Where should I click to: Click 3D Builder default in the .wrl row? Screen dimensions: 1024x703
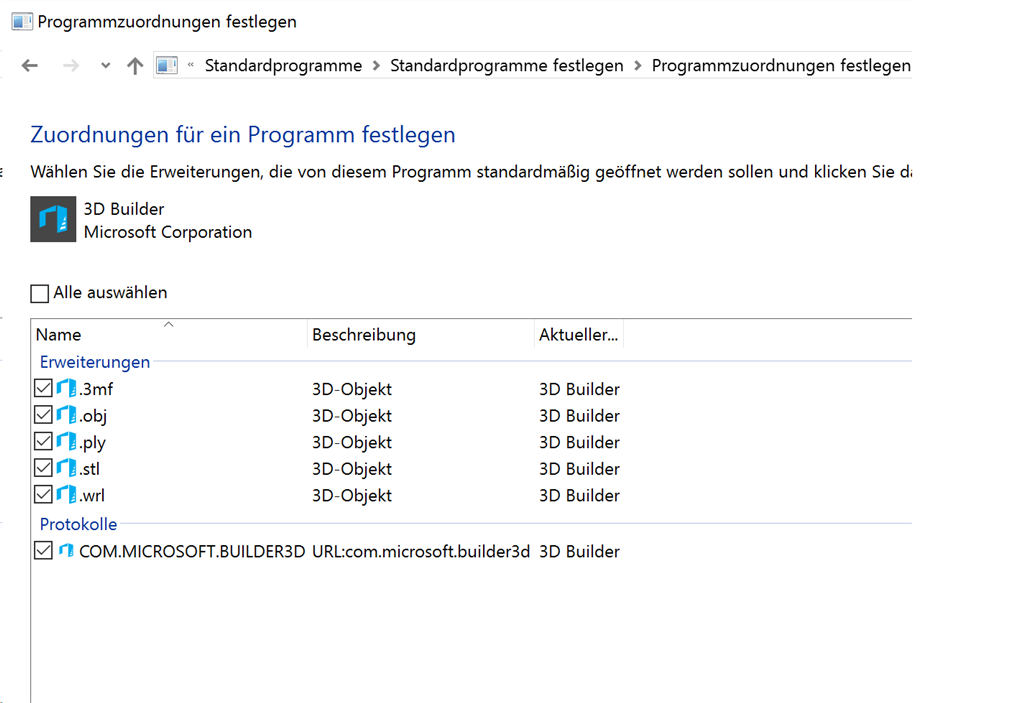click(579, 496)
